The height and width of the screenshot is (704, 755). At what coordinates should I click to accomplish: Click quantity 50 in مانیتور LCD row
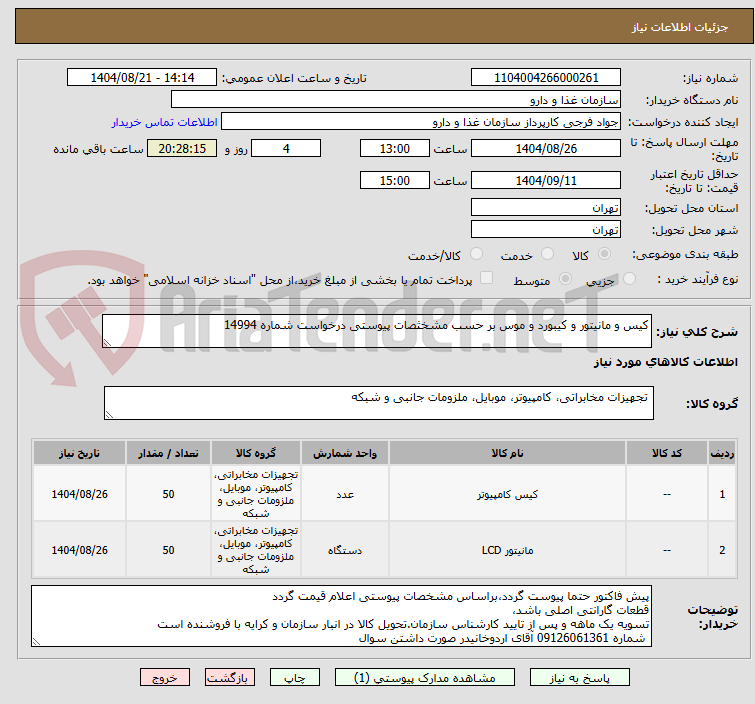168,550
